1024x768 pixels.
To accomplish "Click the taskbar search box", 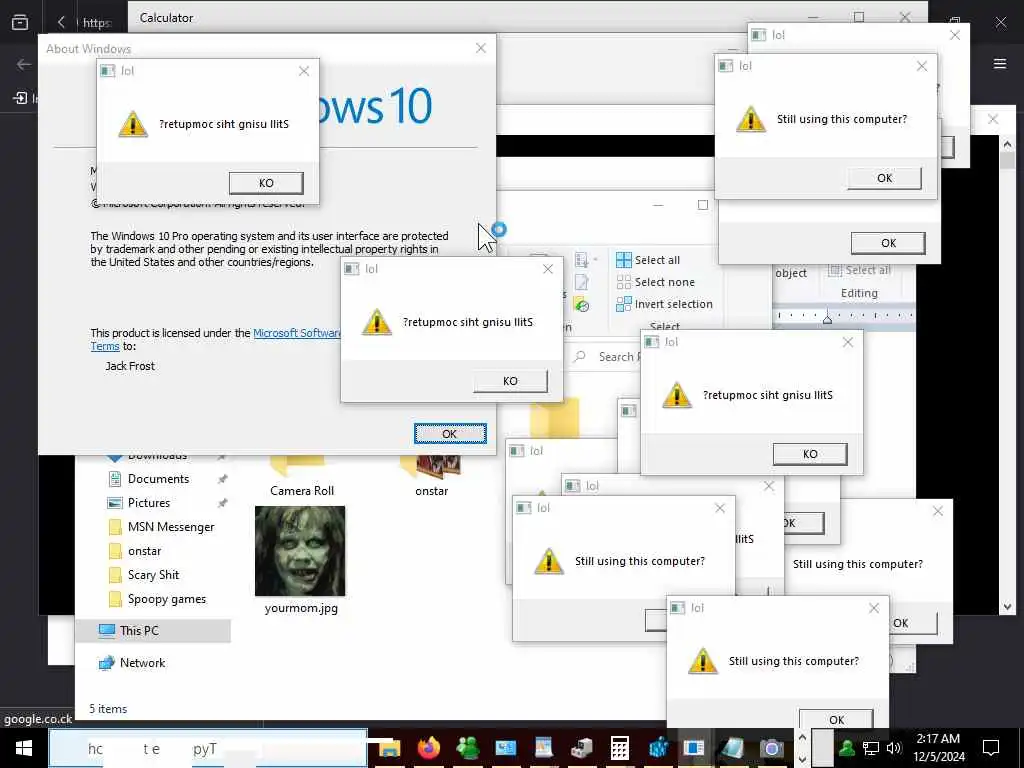I will [x=208, y=748].
